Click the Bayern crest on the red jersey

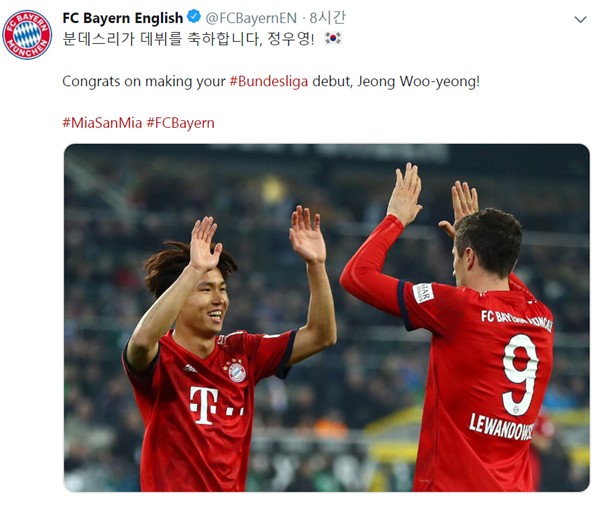point(236,372)
